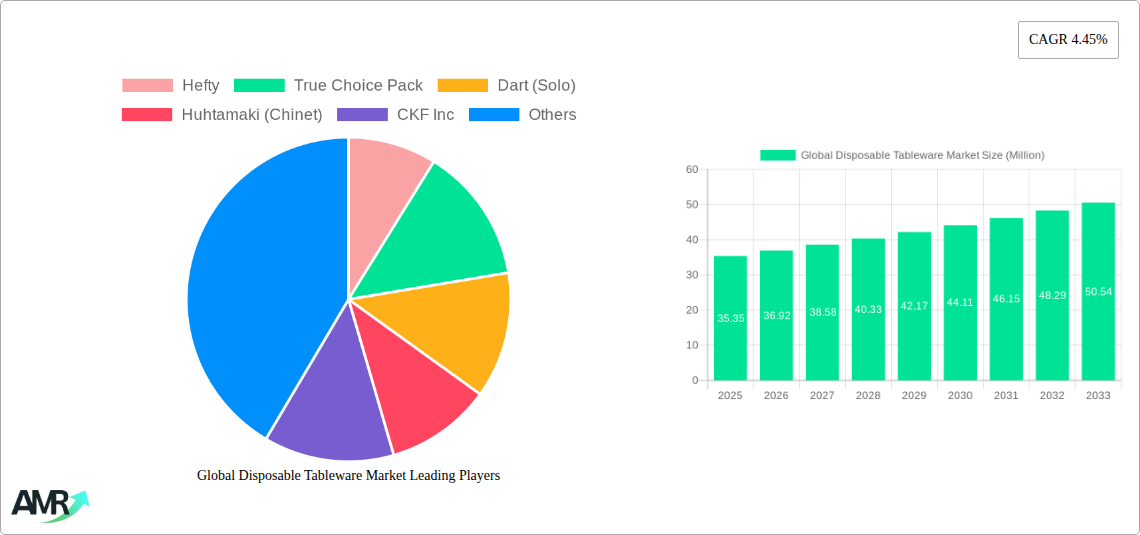
Task: Toggle the True Choice Pack legend entry
Action: click(x=328, y=86)
